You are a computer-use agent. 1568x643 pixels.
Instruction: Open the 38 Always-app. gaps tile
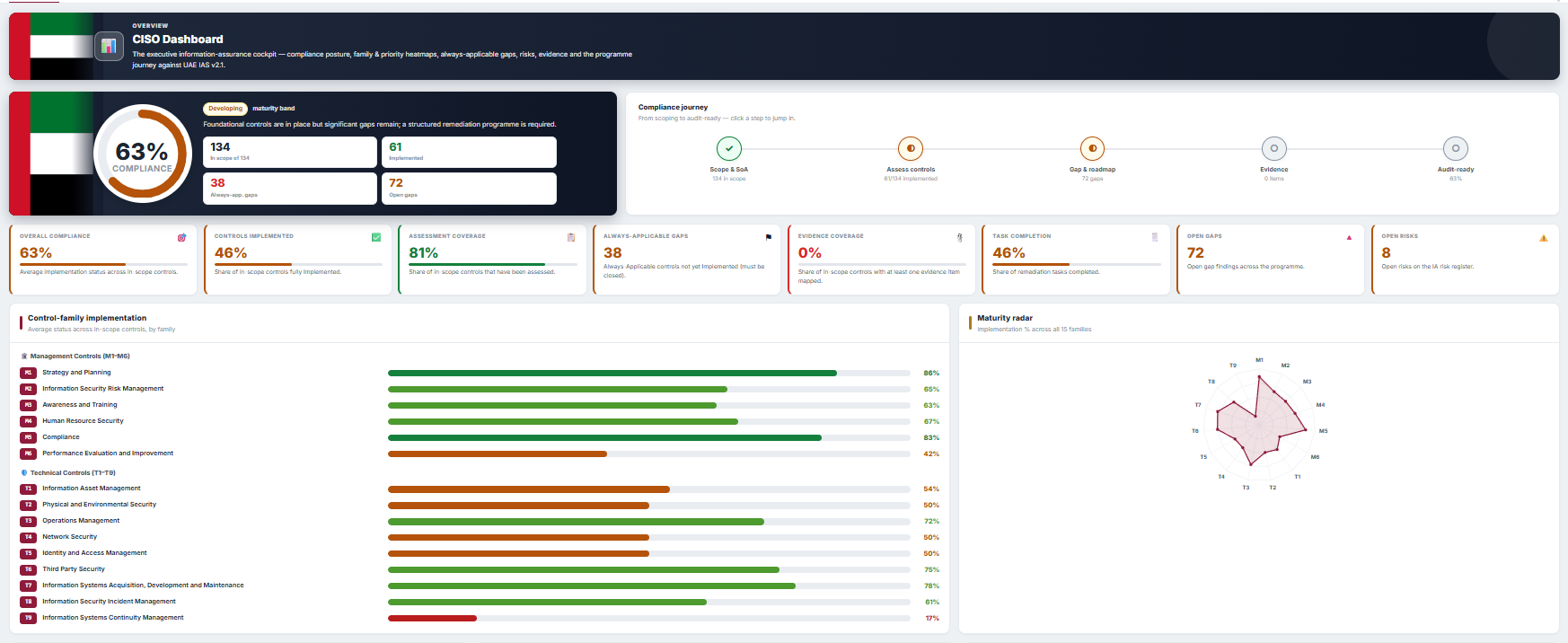[x=290, y=189]
